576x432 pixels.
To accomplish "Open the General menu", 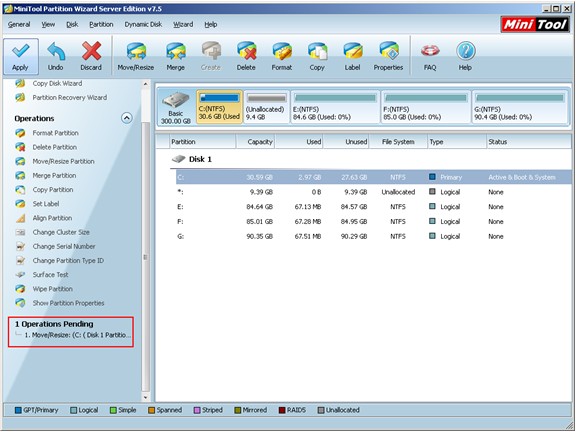I will pyautogui.click(x=19, y=25).
